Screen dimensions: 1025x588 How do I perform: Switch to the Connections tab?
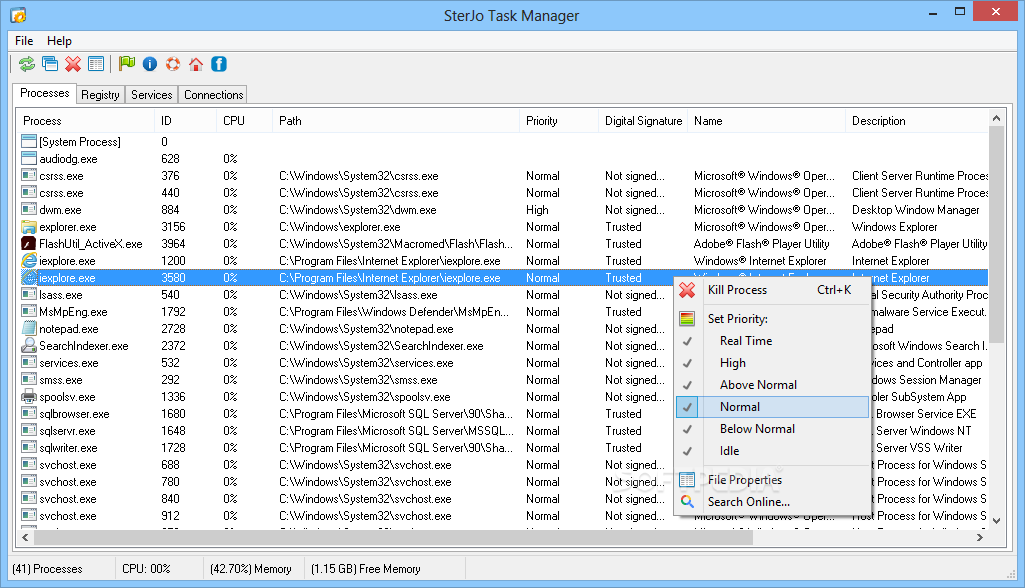coord(213,95)
